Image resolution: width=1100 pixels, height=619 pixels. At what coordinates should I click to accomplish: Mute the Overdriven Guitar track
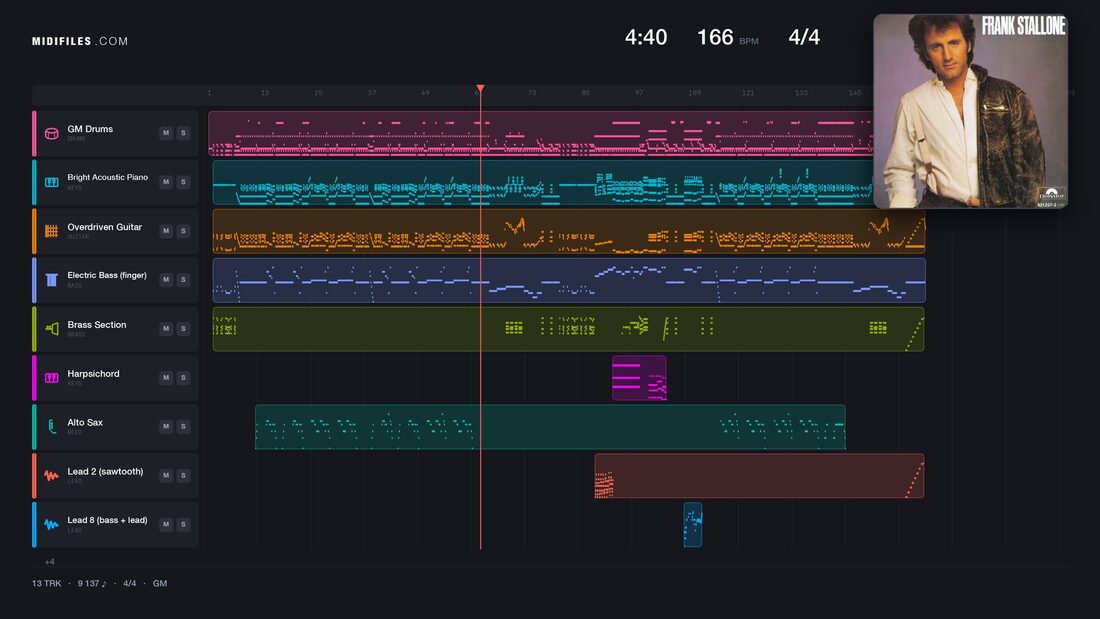(x=166, y=231)
